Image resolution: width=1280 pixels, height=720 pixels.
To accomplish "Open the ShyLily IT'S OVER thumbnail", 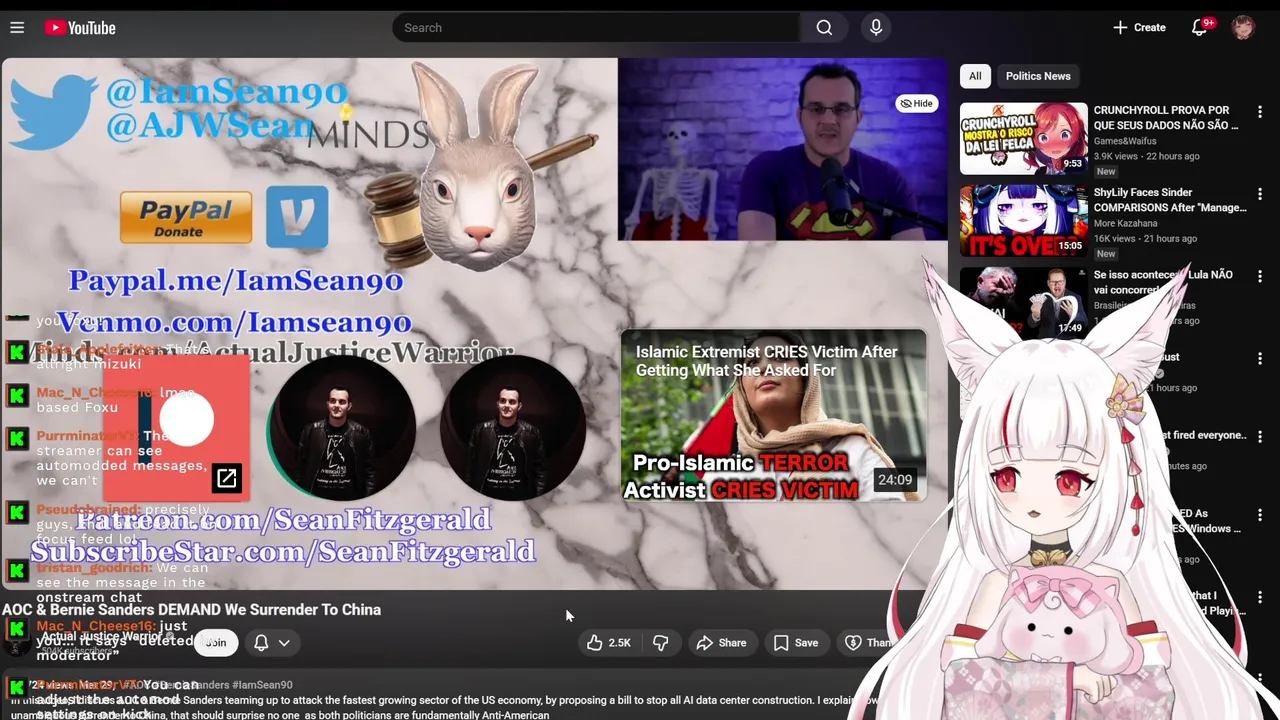I will pos(1023,220).
